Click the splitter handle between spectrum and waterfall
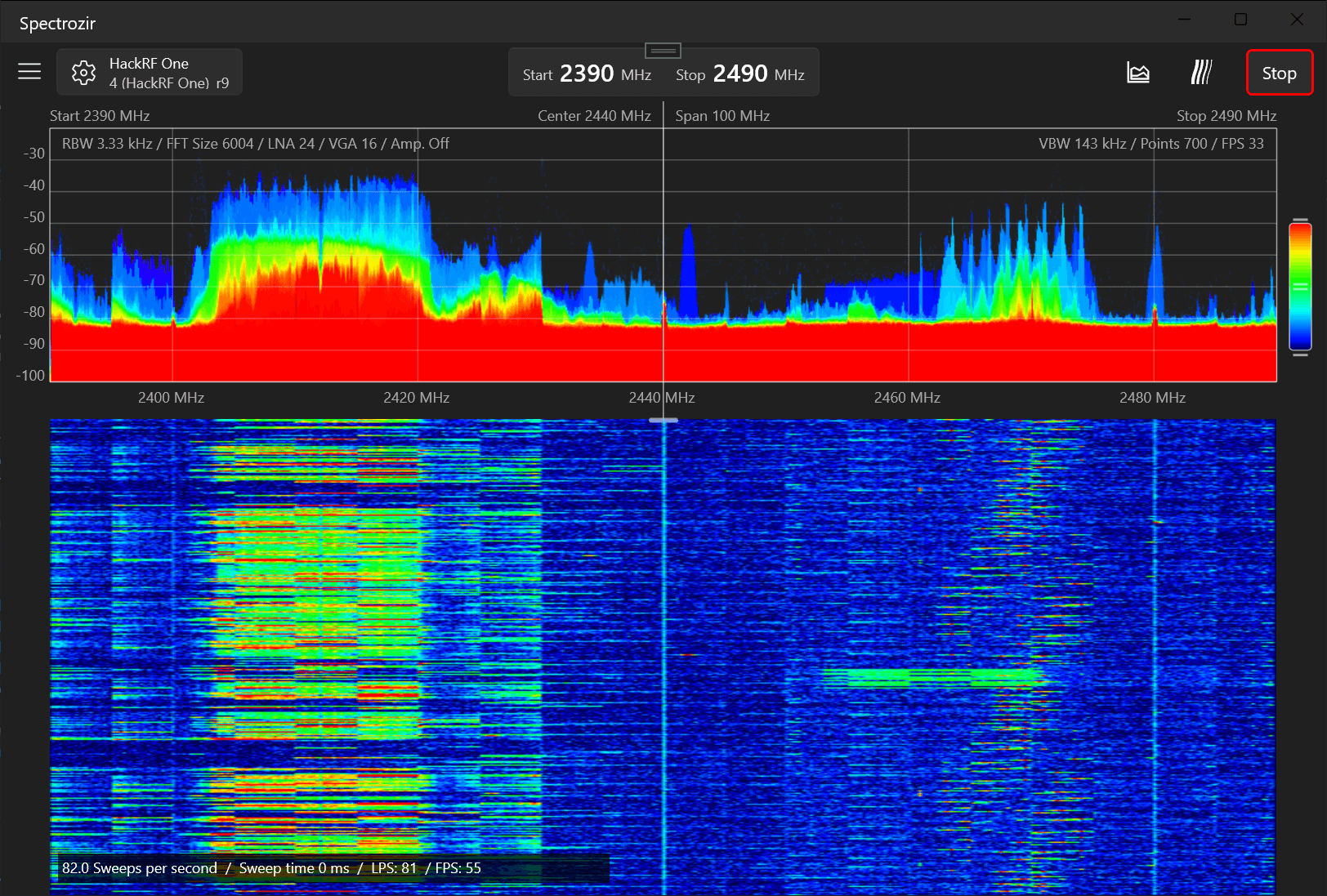Screen dimensions: 1327x896 coord(663,420)
